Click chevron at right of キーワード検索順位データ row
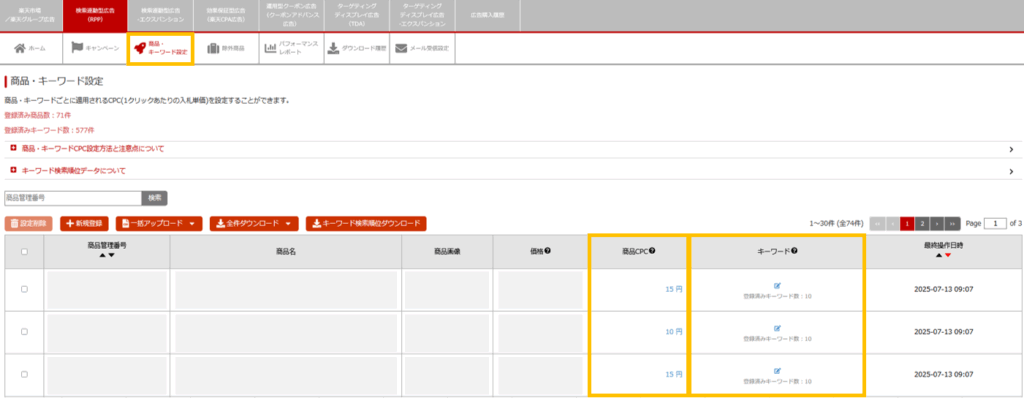Viewport: 1024px width, 398px height. pos(1011,171)
